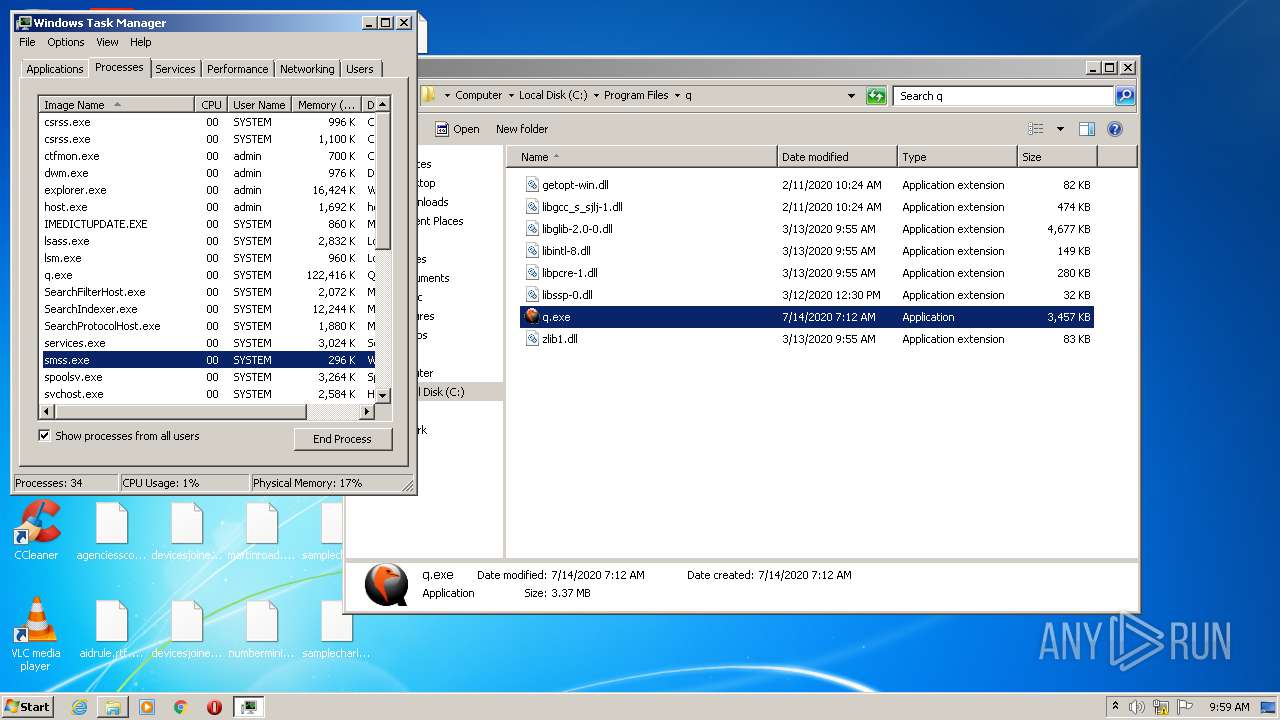Select the explorer.exe process row
This screenshot has height=720, width=1280.
click(207, 190)
